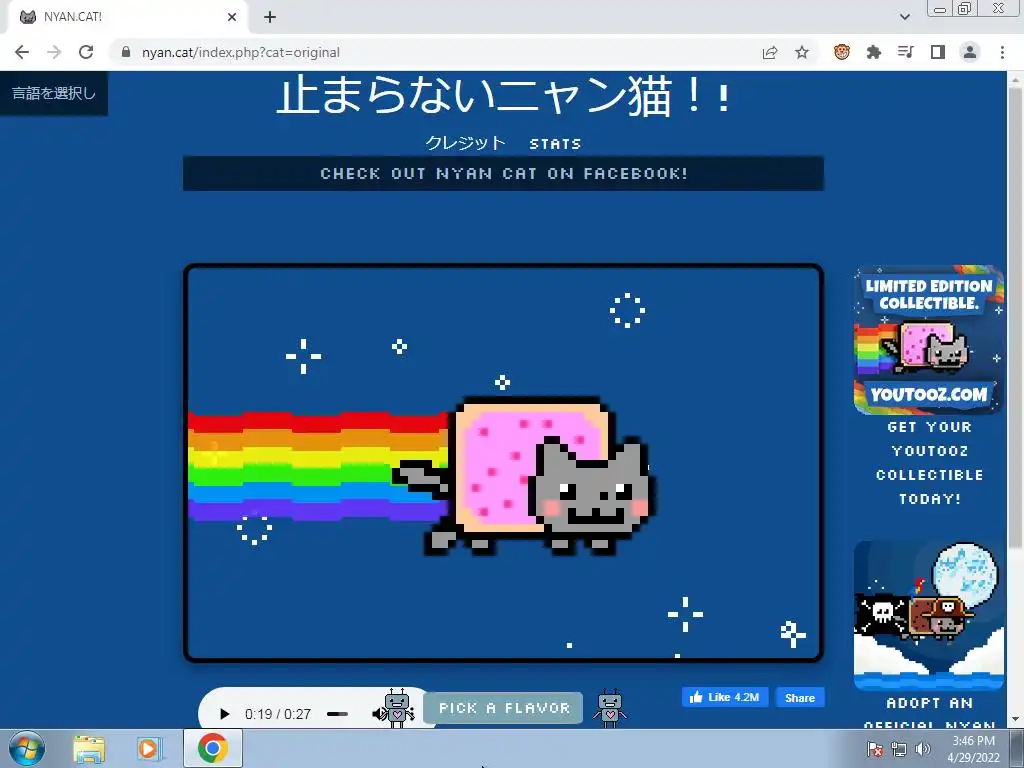
Task: Open the クレジット credits link
Action: coord(466,143)
